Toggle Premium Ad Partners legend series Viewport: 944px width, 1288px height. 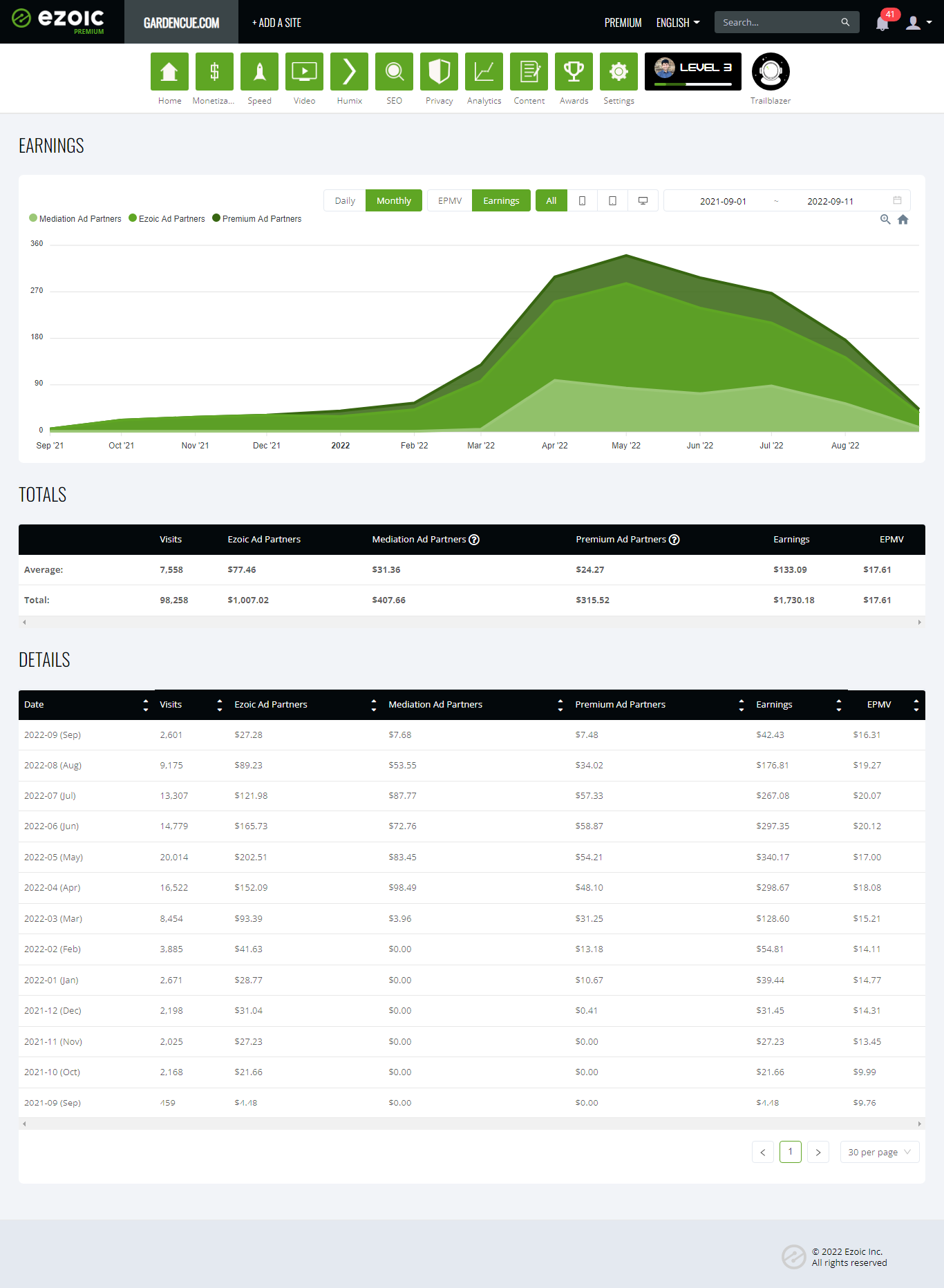[256, 218]
